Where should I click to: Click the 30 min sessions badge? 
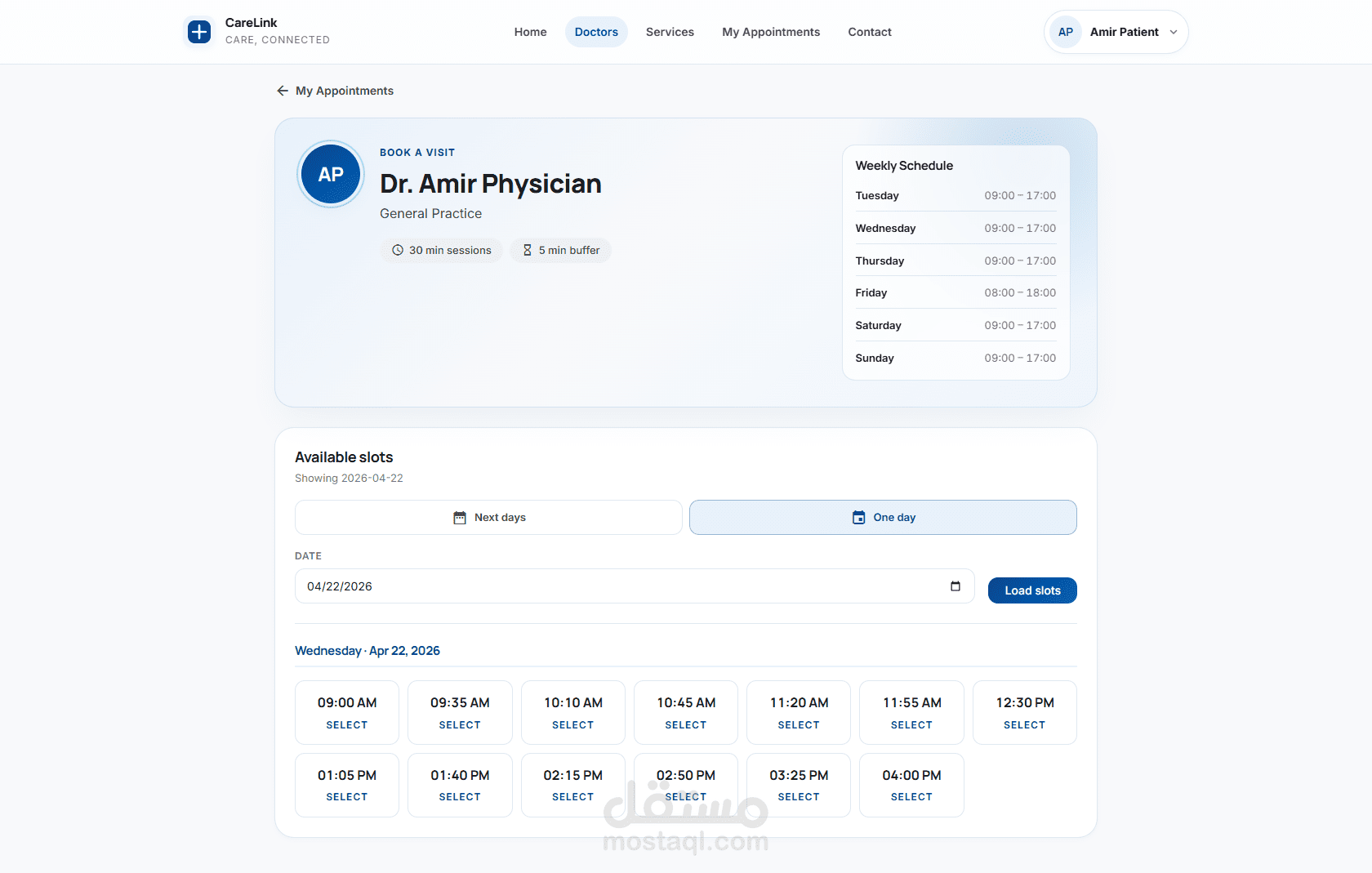[x=442, y=250]
